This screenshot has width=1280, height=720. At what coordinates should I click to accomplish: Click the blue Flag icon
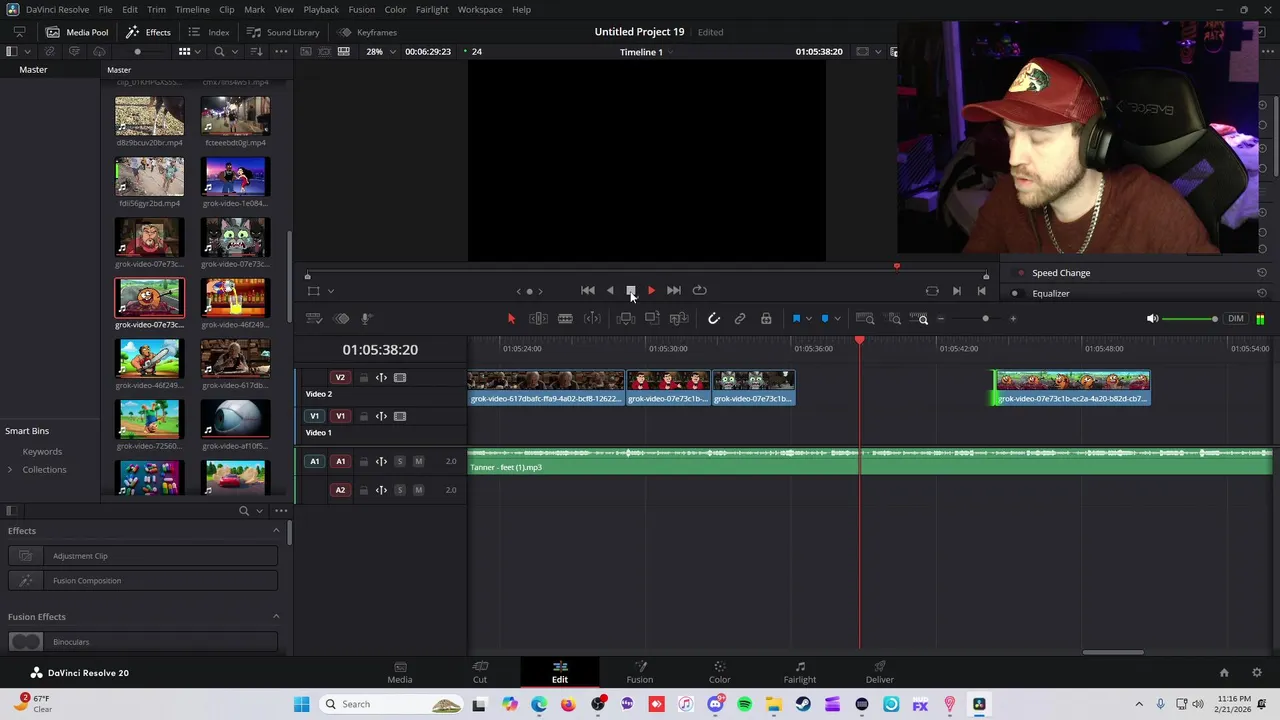pos(796,319)
